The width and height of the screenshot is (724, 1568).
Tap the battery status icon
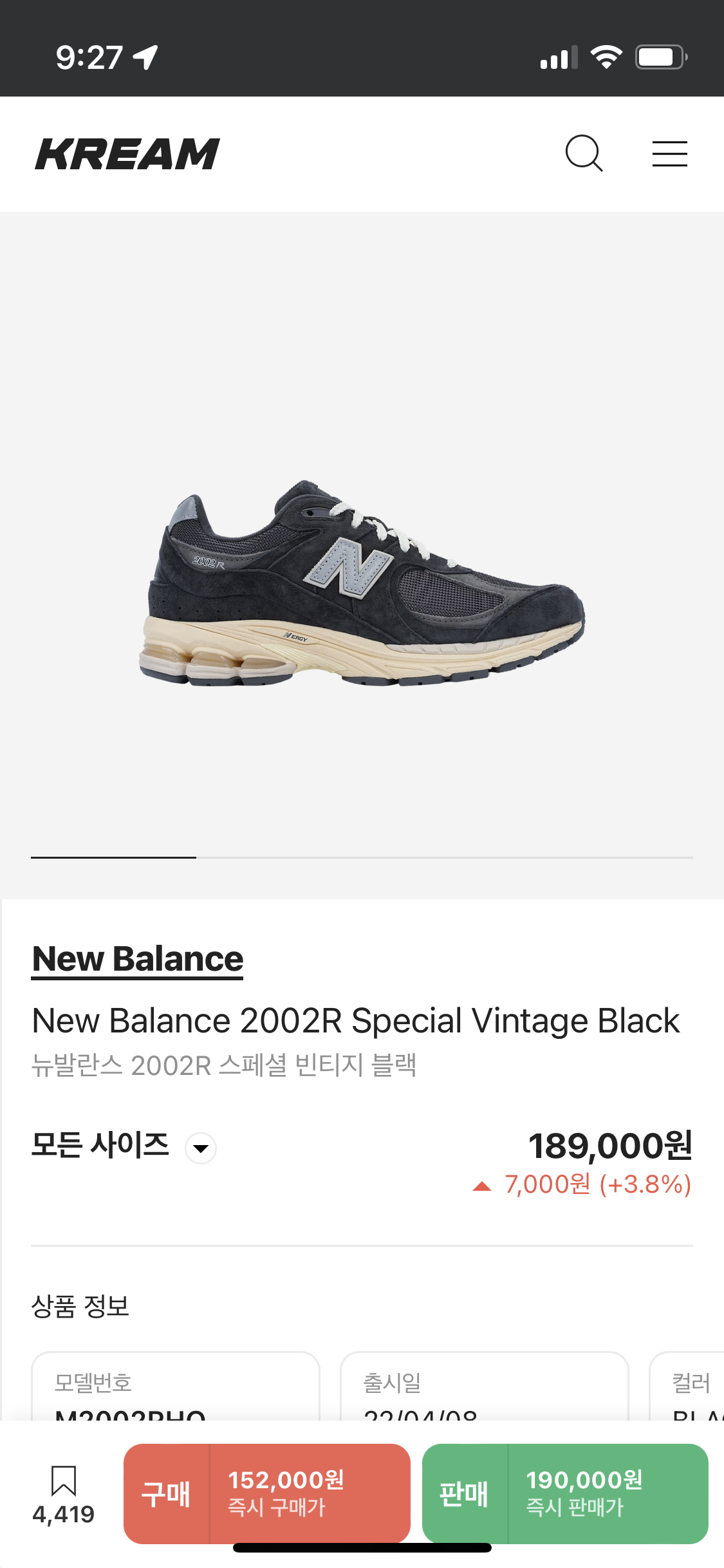click(661, 57)
